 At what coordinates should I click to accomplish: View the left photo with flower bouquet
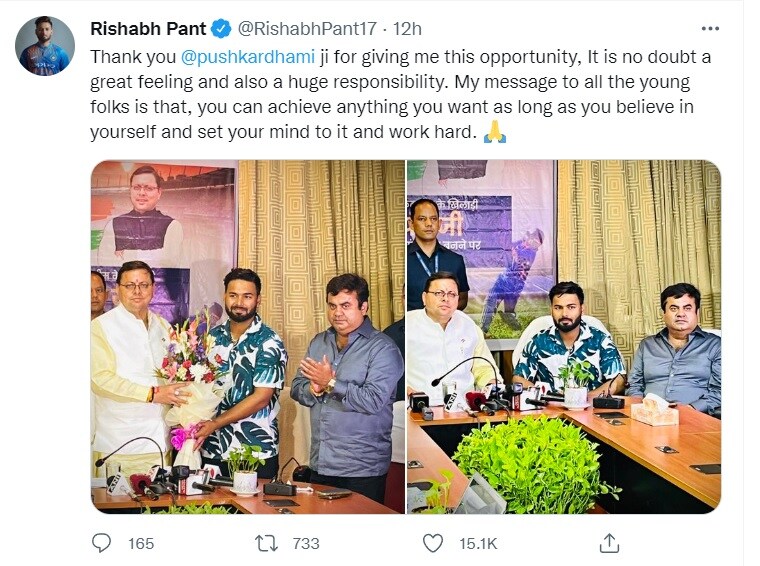tap(248, 337)
